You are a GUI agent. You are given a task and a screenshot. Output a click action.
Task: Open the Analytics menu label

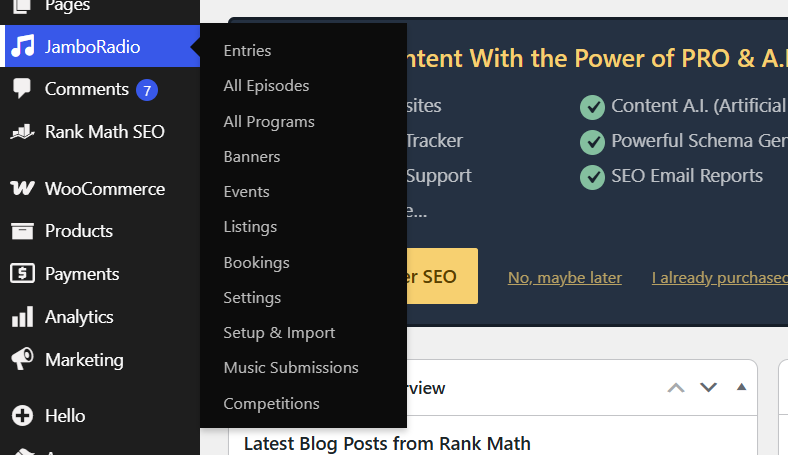79,317
